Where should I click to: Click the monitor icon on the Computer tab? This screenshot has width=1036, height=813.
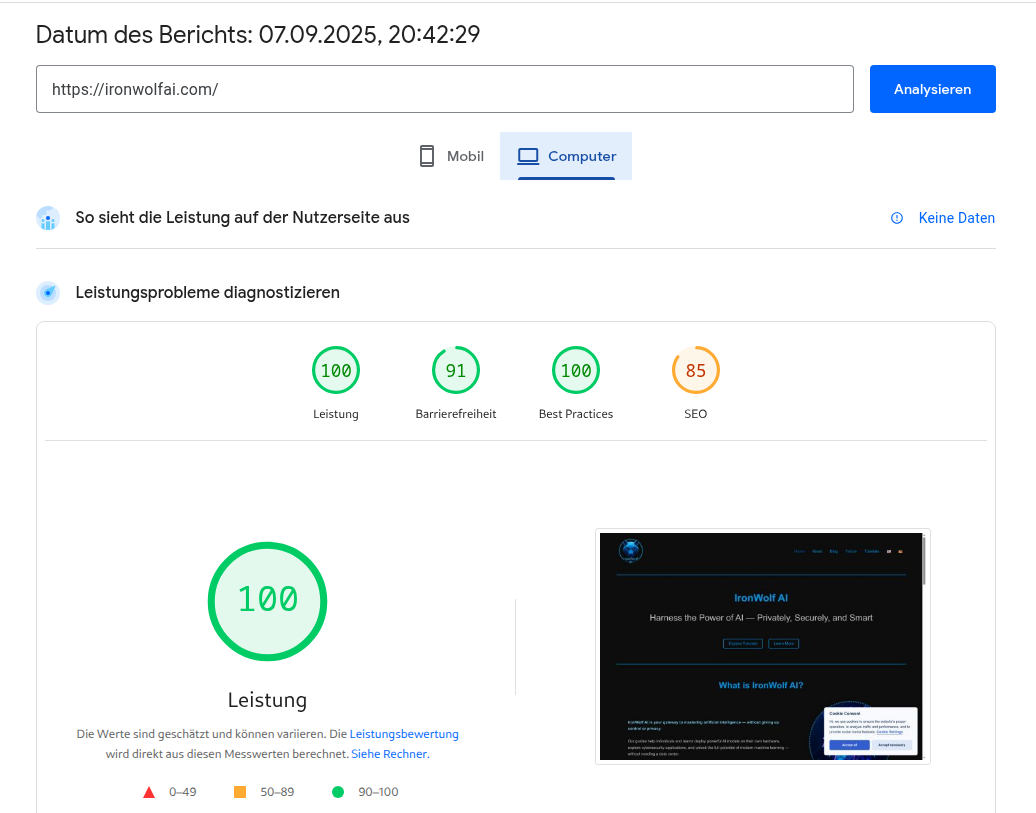[x=527, y=156]
